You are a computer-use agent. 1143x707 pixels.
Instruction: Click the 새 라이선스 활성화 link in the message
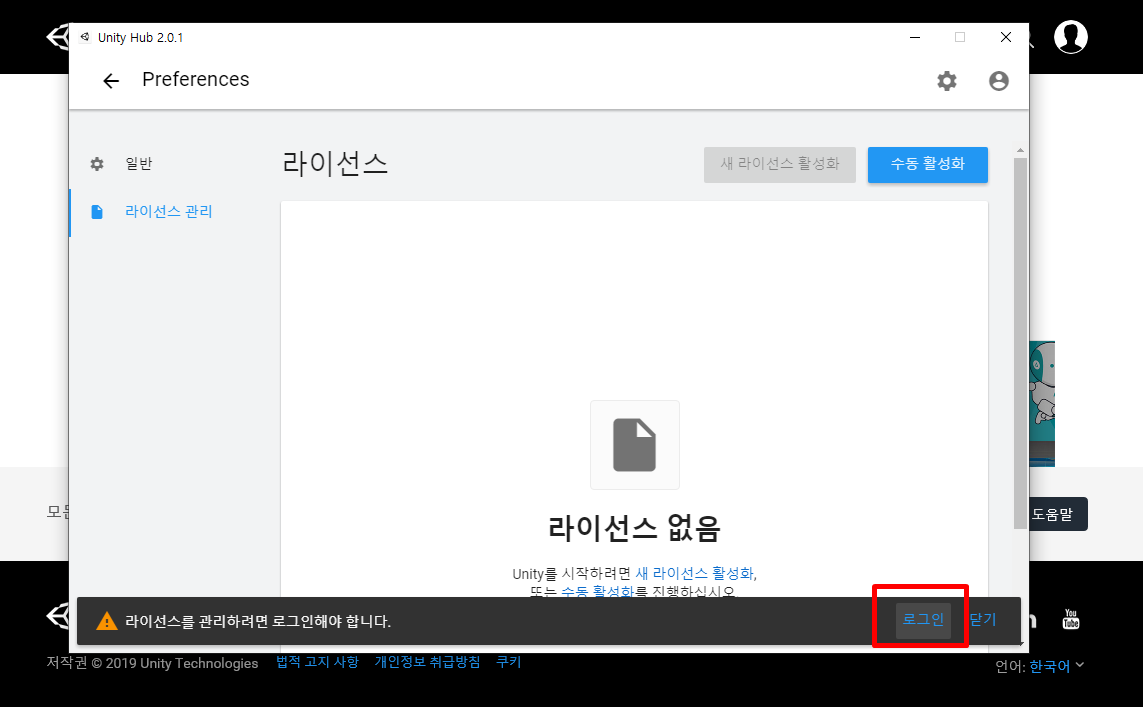(694, 574)
